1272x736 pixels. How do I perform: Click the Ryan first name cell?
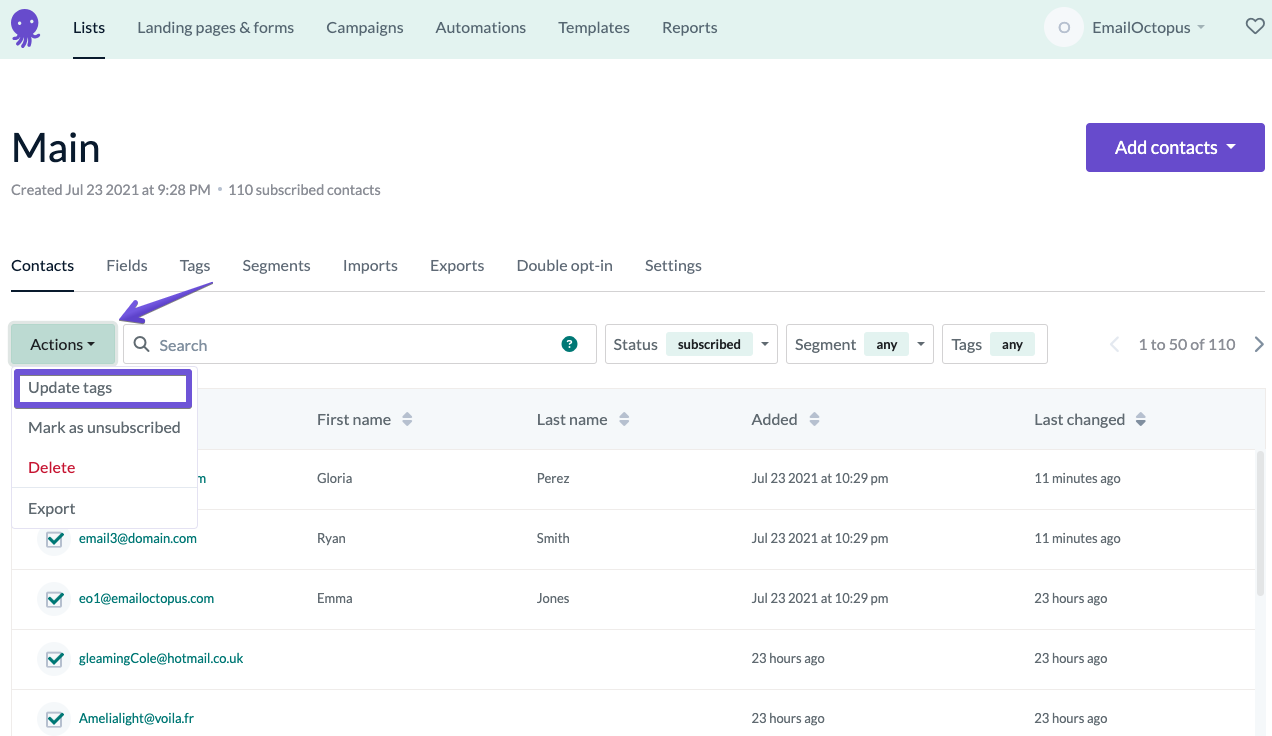coord(331,538)
